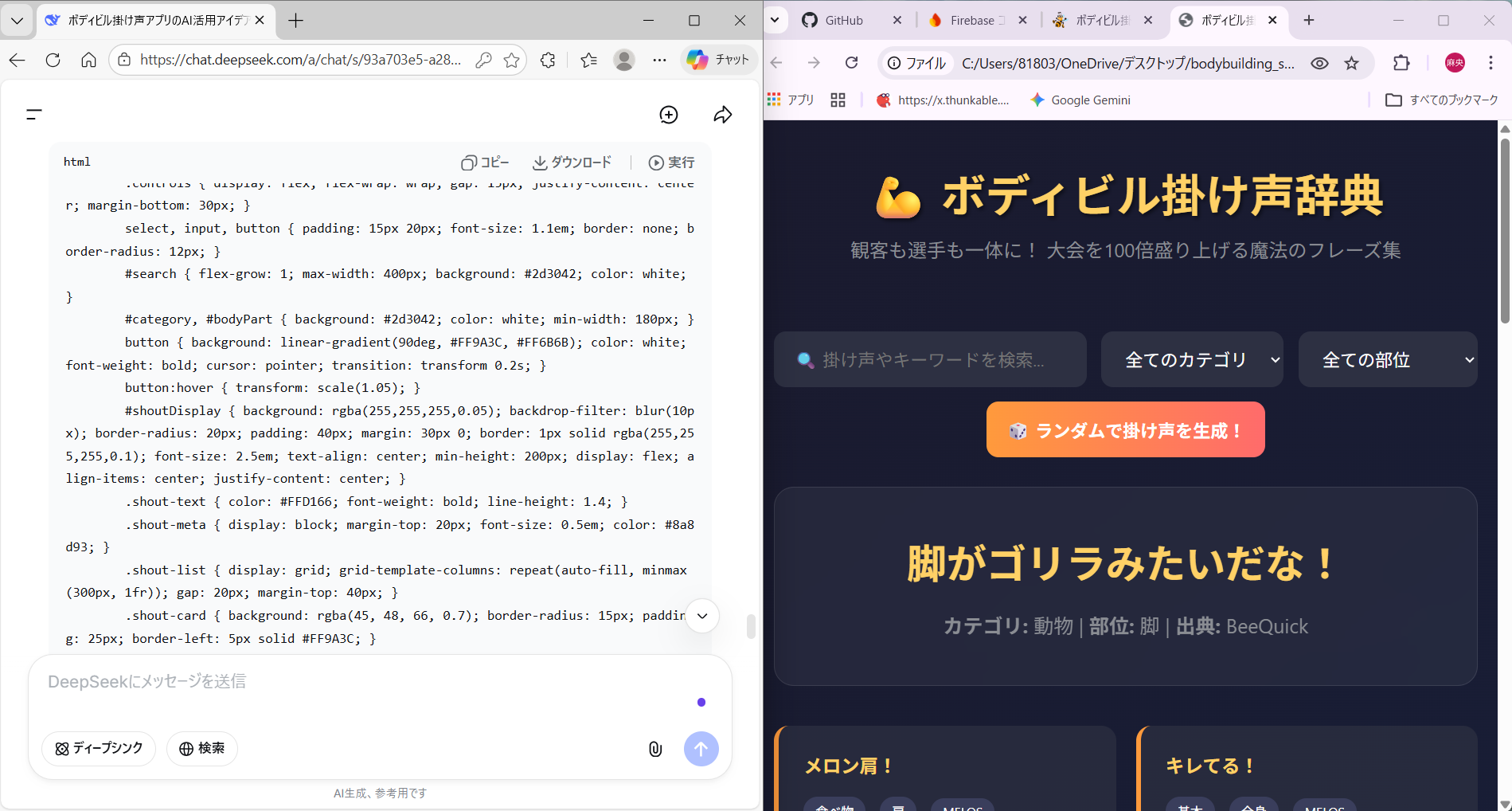
Task: Open Google Gemini bookmark link
Action: pyautogui.click(x=1080, y=100)
